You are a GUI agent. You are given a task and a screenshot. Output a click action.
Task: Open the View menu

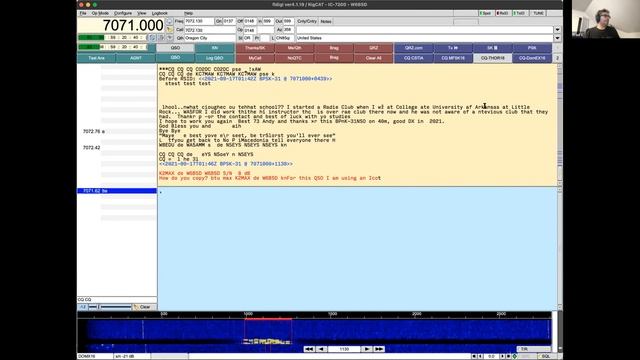142,13
